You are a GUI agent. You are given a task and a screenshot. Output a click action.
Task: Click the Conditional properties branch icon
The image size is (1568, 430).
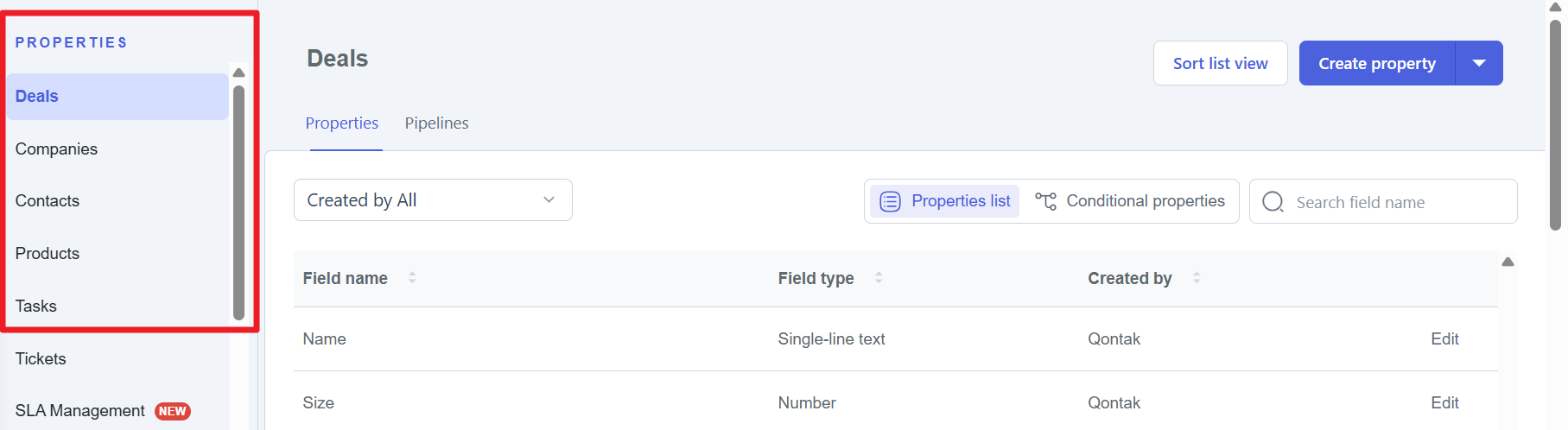click(1045, 201)
